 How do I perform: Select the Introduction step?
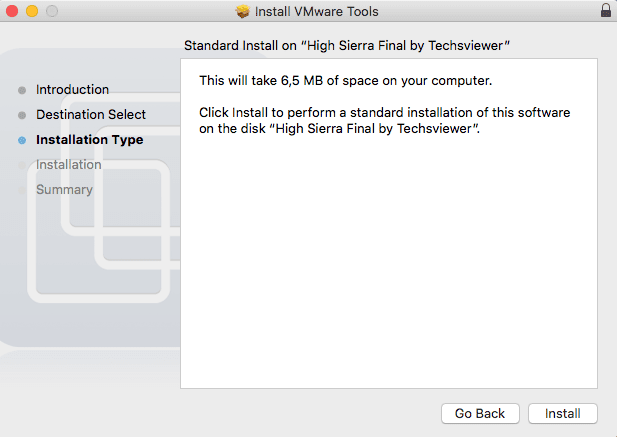(x=72, y=90)
